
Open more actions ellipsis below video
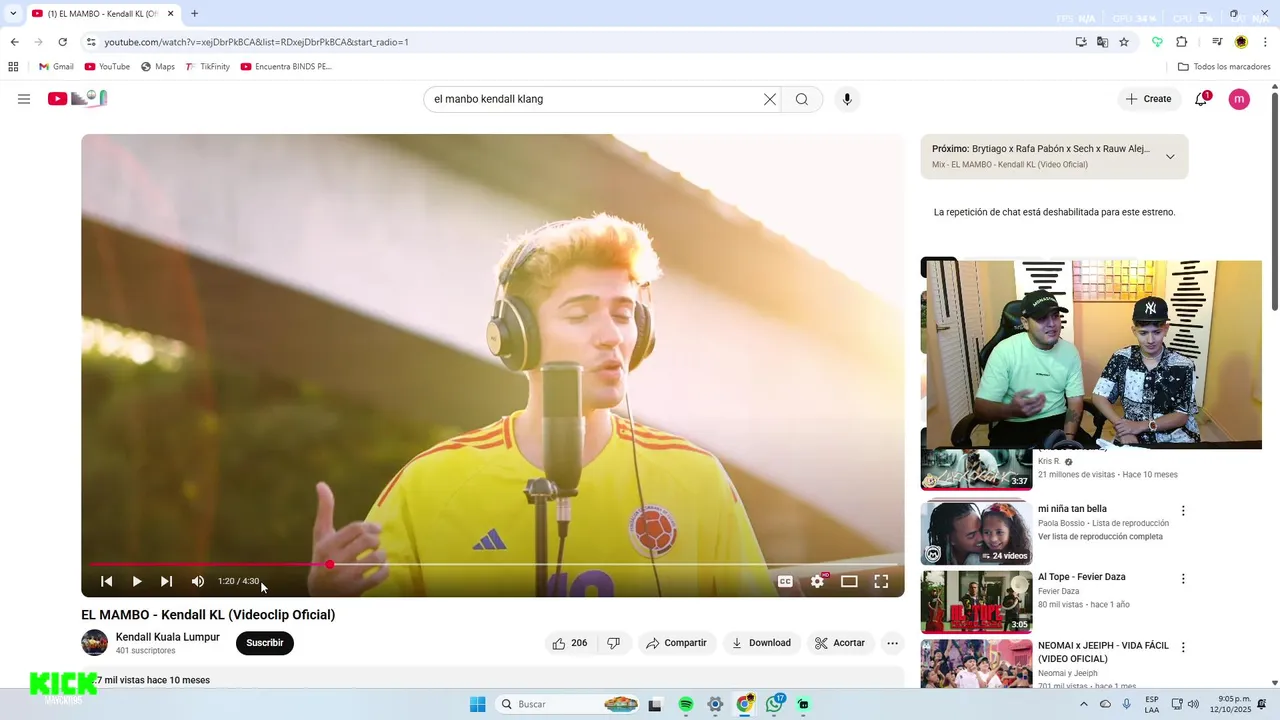[x=893, y=643]
